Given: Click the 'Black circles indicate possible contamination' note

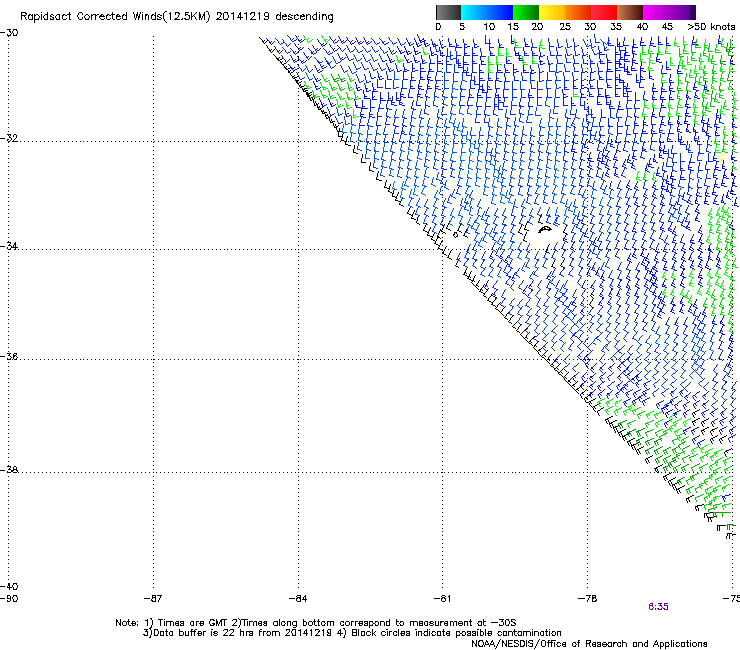Looking at the screenshot, I should [456, 633].
